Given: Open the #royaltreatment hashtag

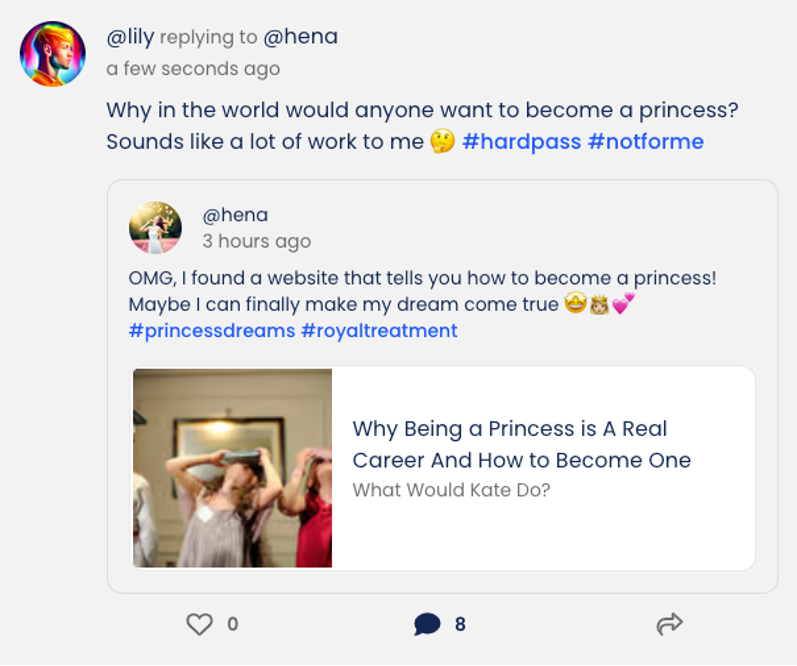Looking at the screenshot, I should [x=379, y=331].
